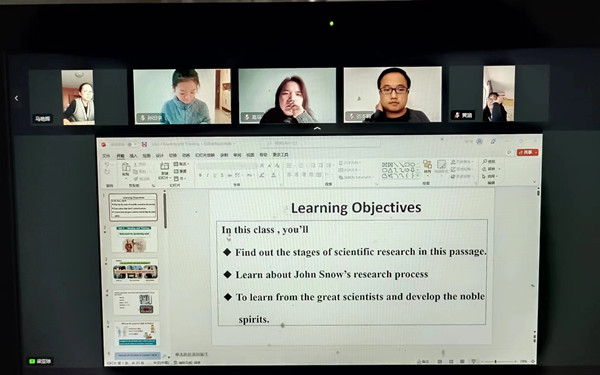Switch to Slide Sorter view in status bar
600x375 pixels.
click(x=451, y=361)
